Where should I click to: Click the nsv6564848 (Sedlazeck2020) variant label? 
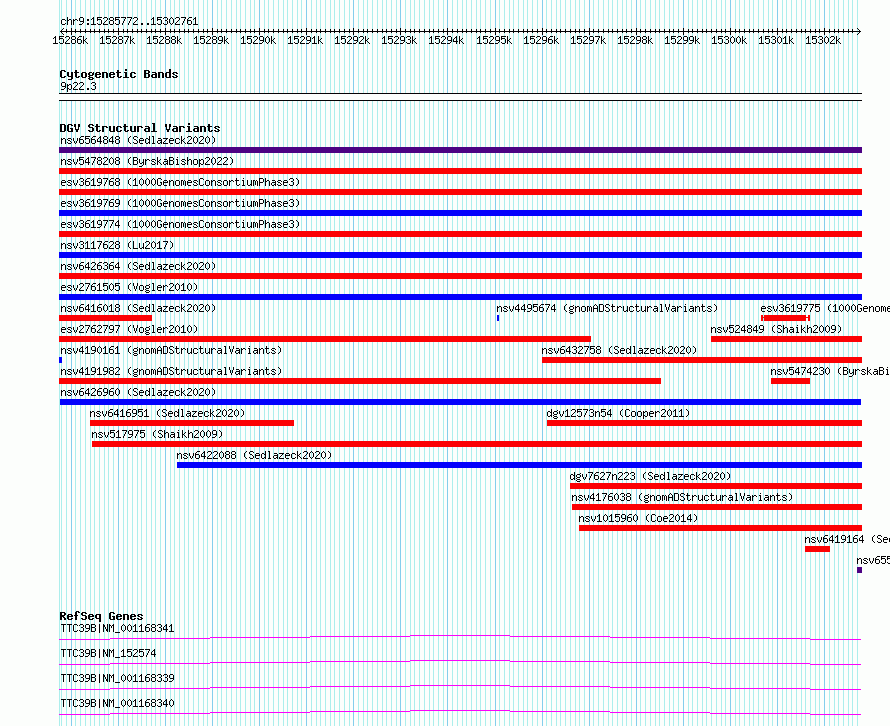coord(138,140)
